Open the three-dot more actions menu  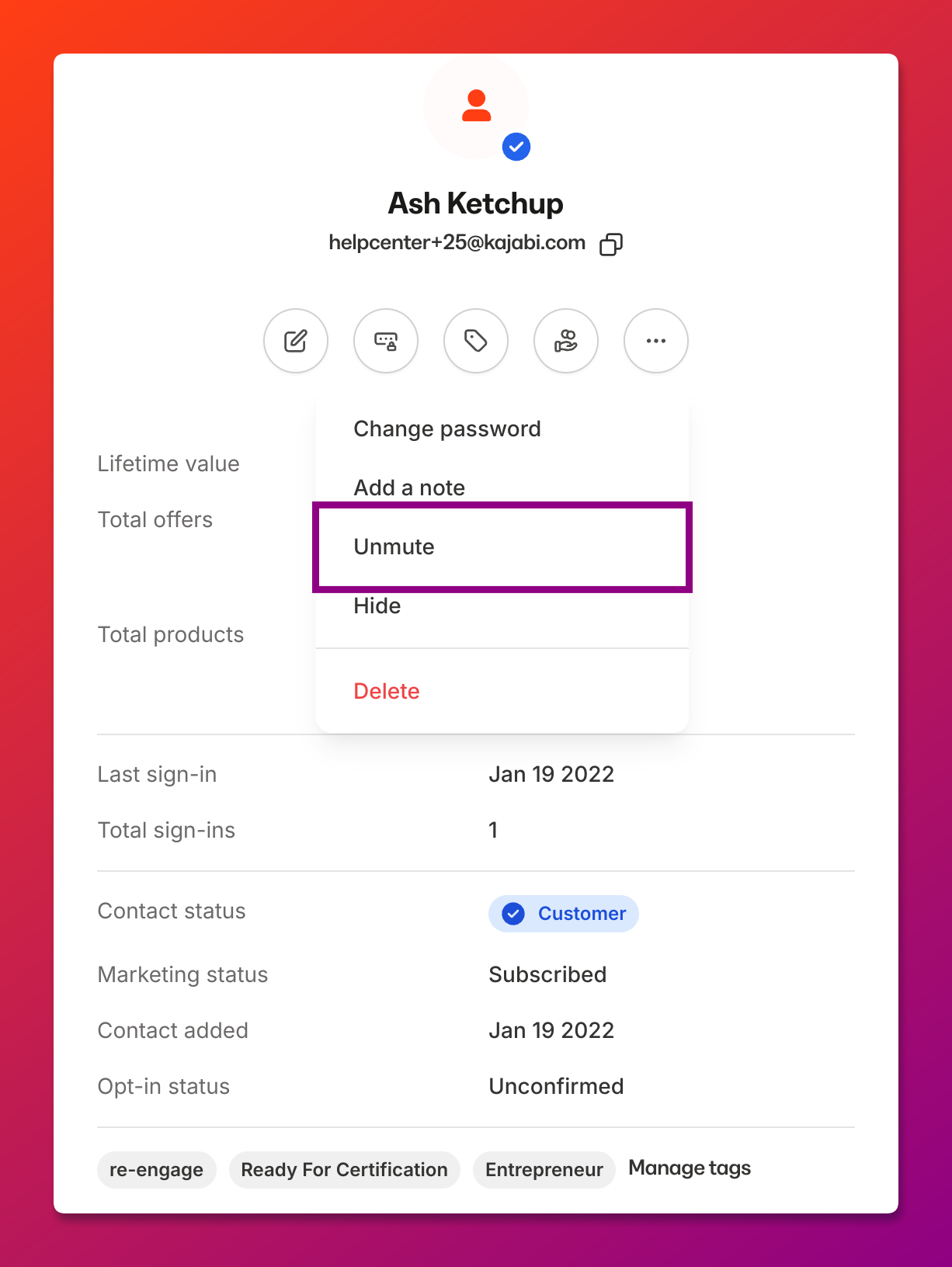656,341
